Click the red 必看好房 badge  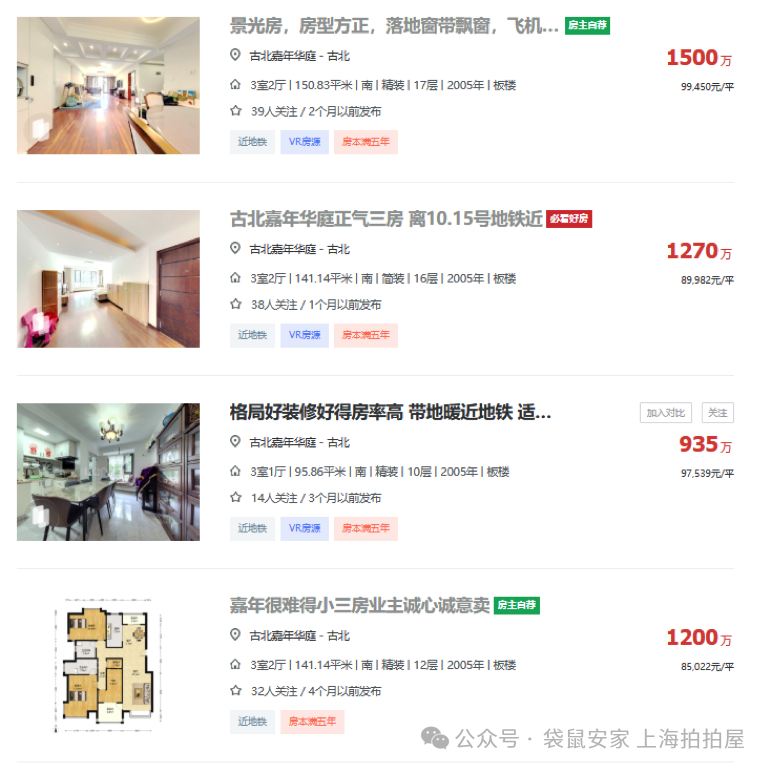tap(569, 219)
